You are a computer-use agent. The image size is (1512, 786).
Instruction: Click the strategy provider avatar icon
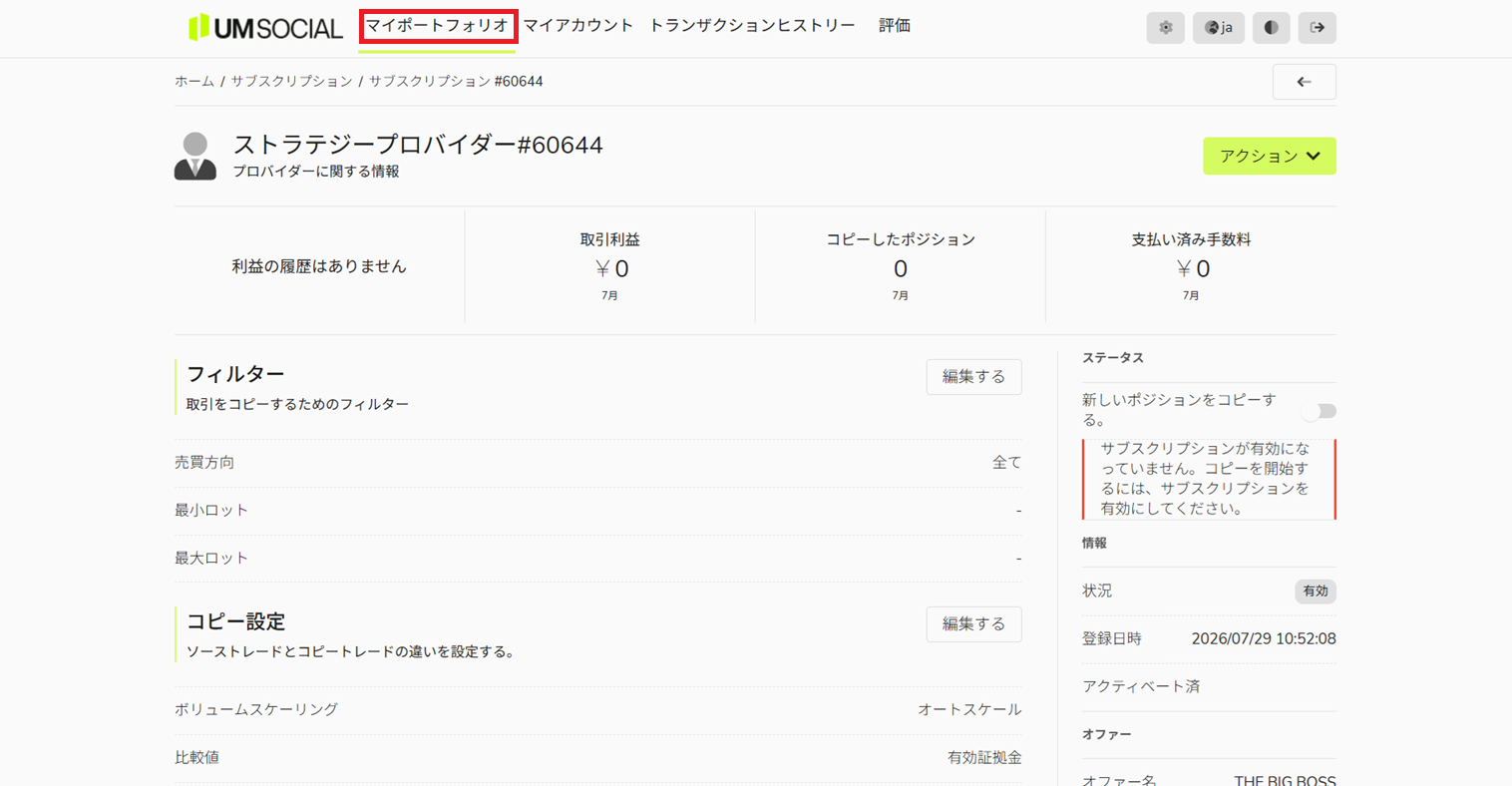tap(195, 156)
